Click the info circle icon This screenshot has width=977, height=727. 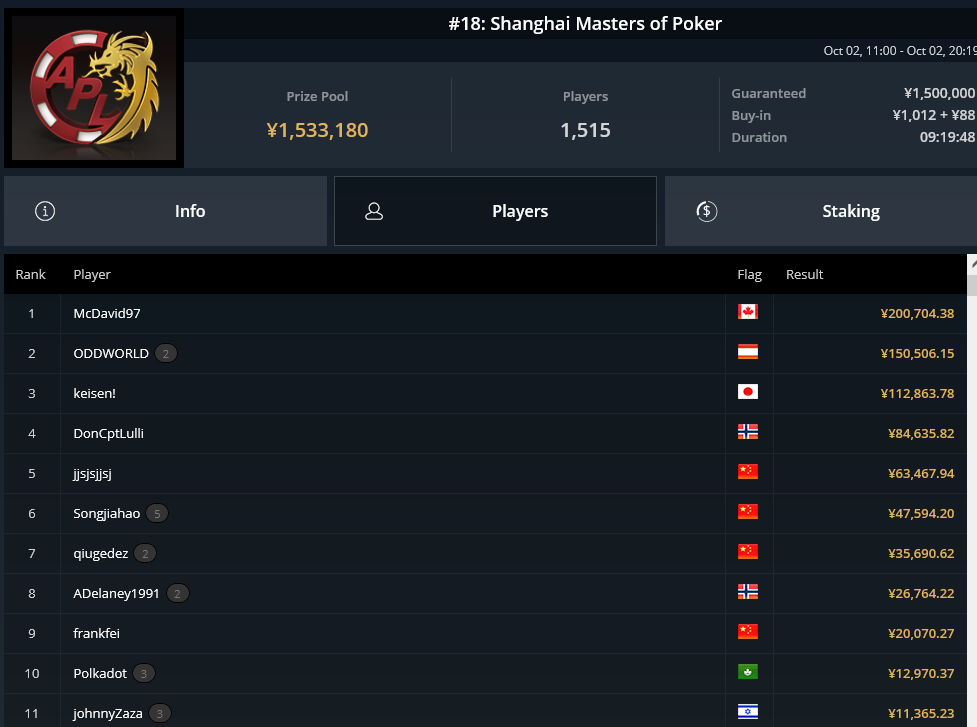click(x=45, y=211)
